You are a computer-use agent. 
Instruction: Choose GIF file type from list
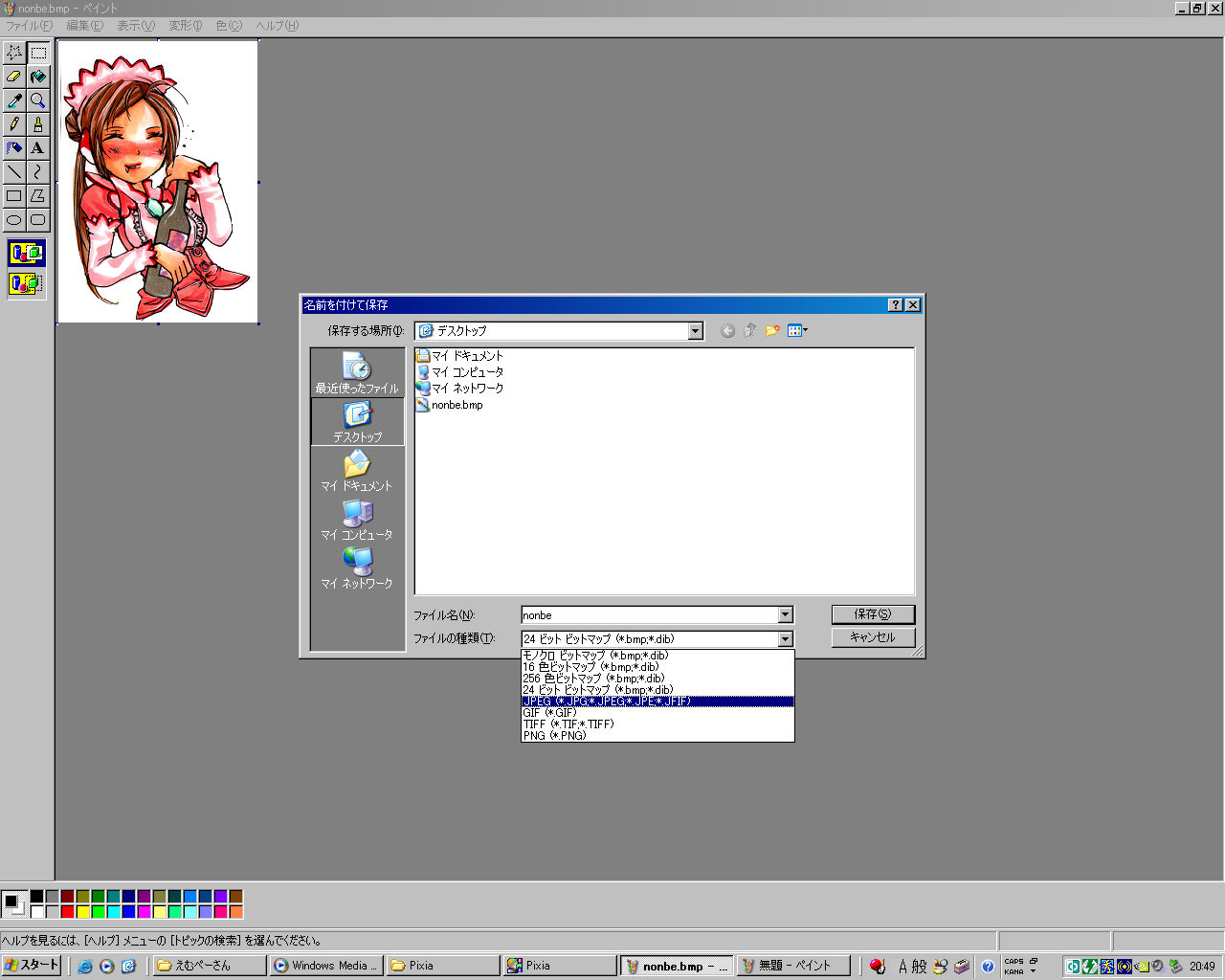click(657, 713)
